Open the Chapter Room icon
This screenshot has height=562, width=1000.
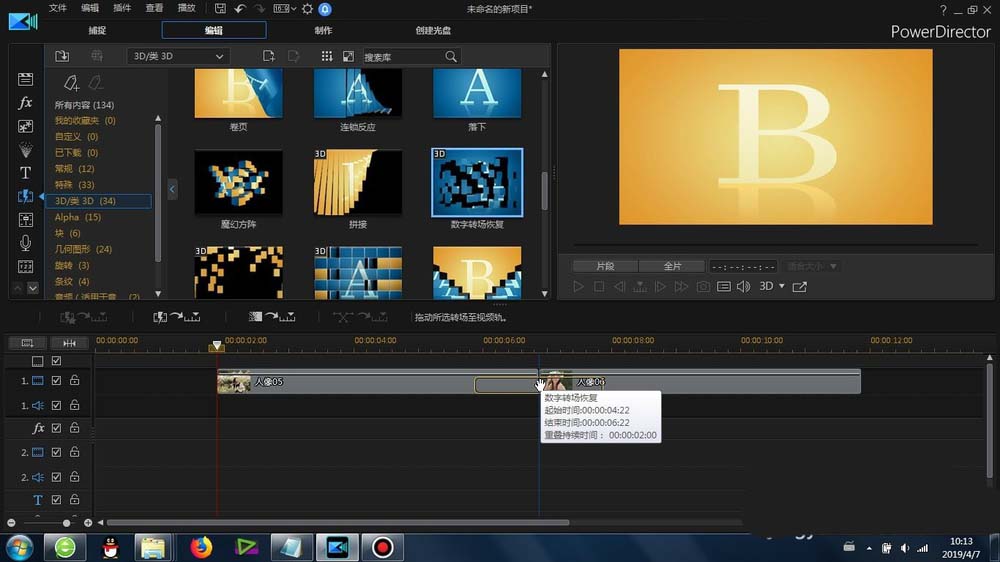26,267
